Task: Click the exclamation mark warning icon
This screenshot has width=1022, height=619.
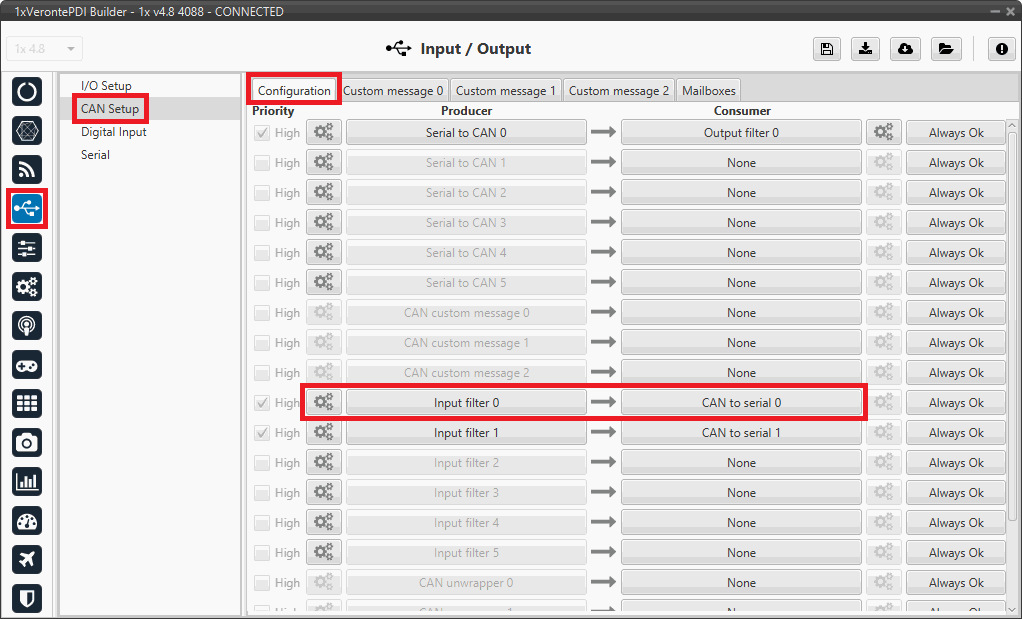Action: coord(1001,49)
